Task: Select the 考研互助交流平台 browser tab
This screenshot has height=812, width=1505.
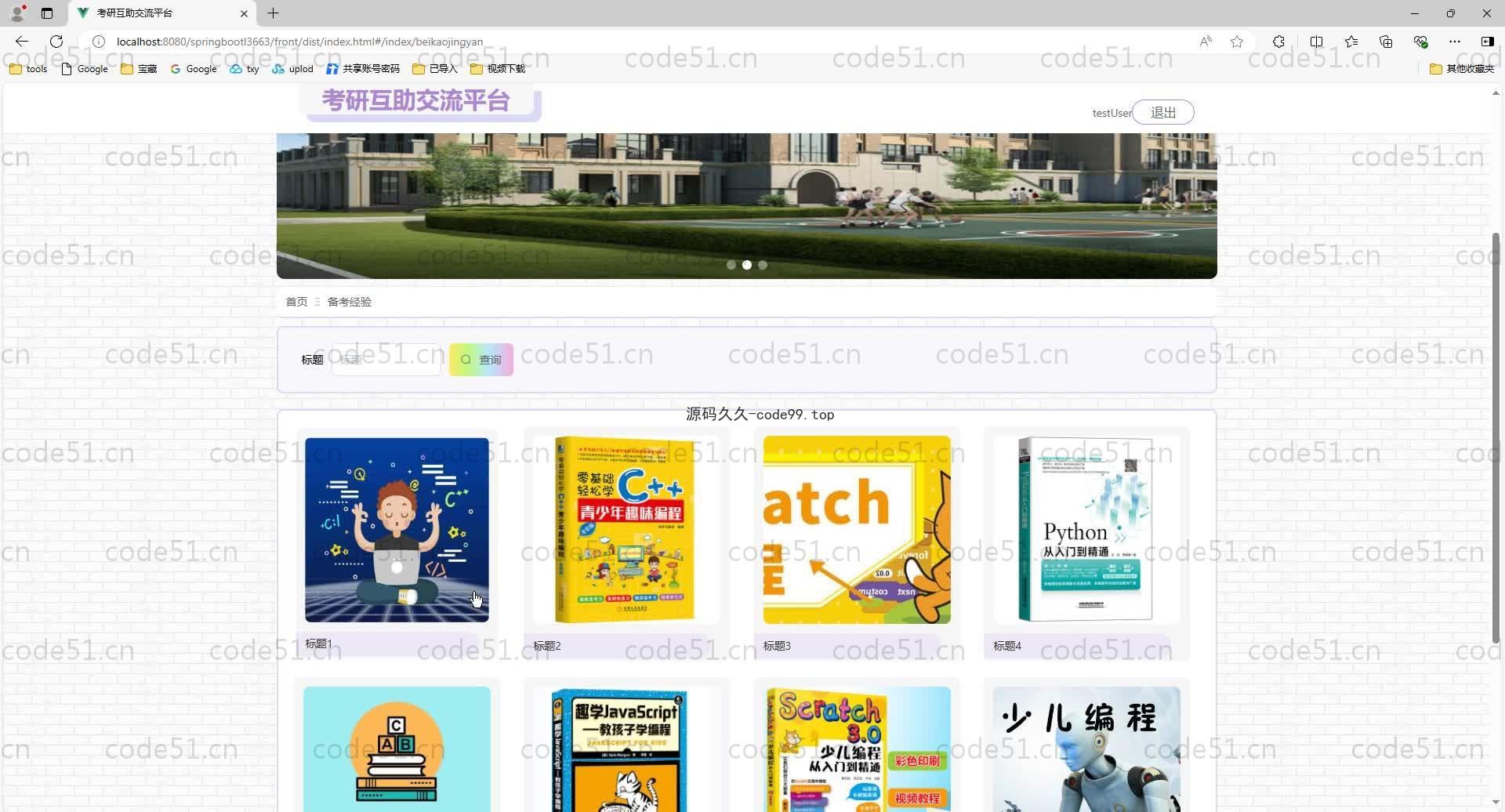Action: click(161, 13)
